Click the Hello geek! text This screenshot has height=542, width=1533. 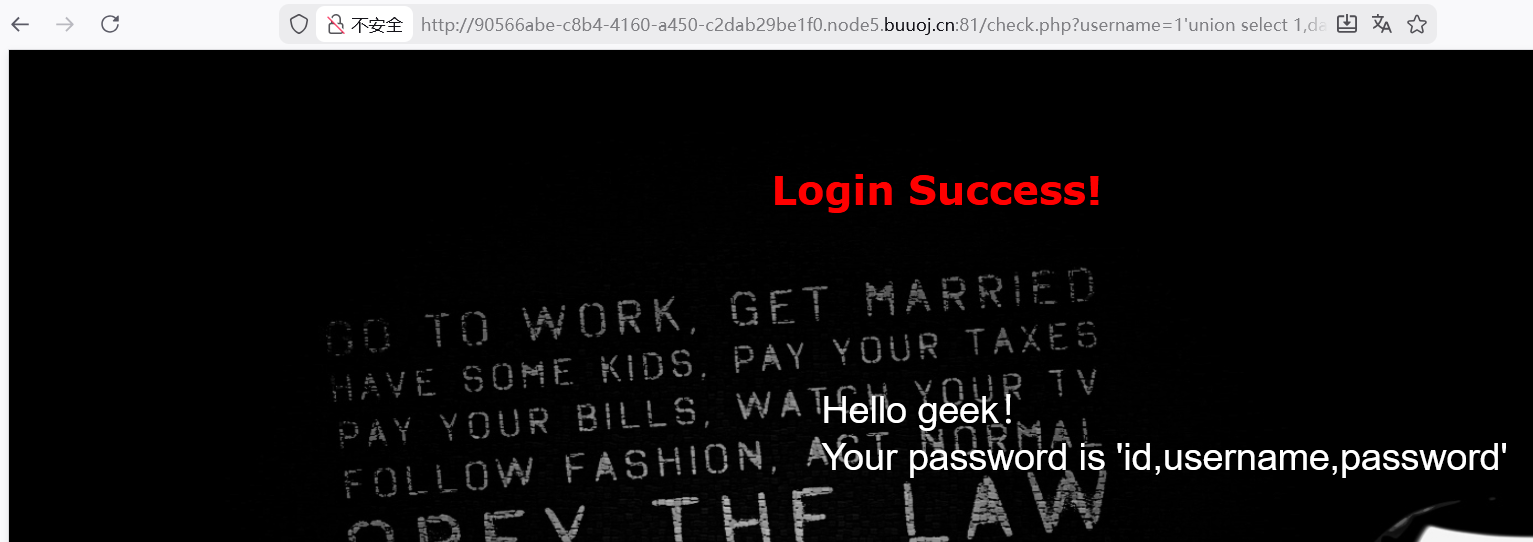pos(917,410)
